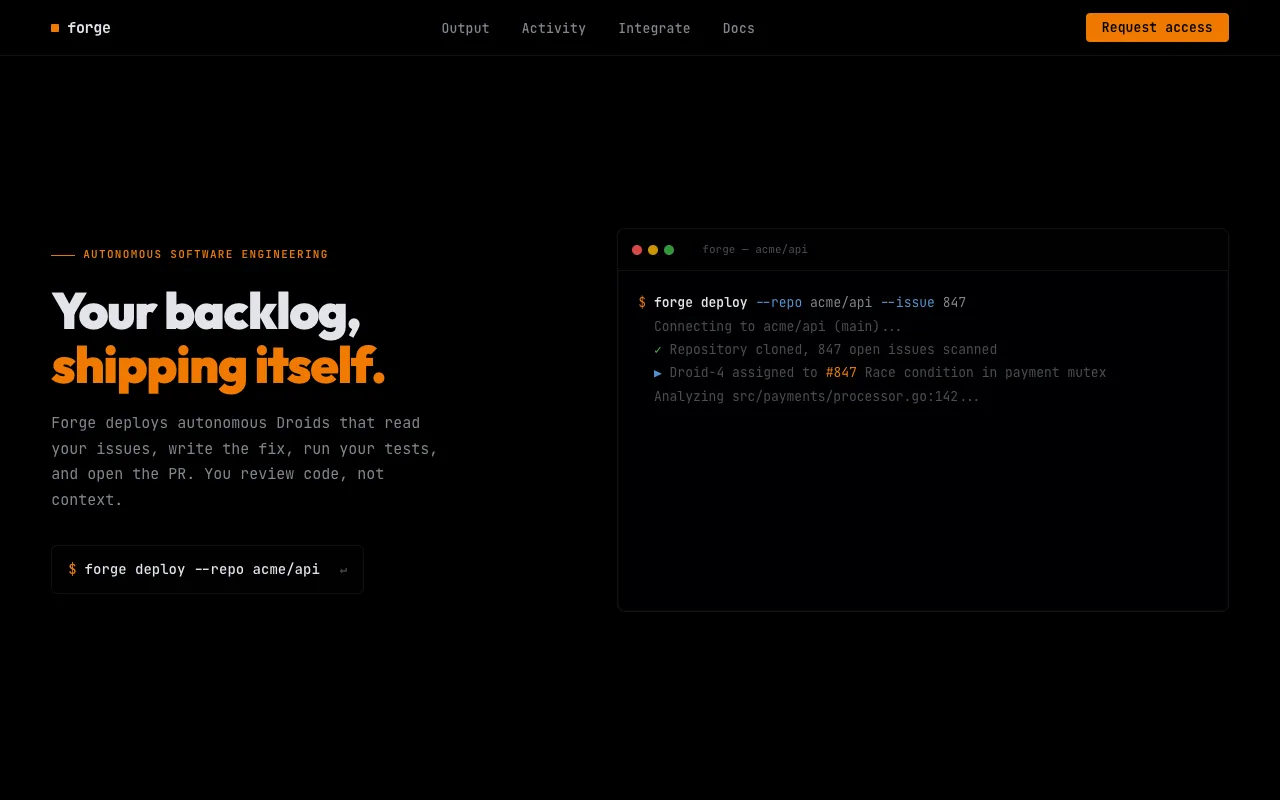Open the Output nav item
Screen dimensions: 1280x800
(x=465, y=28)
